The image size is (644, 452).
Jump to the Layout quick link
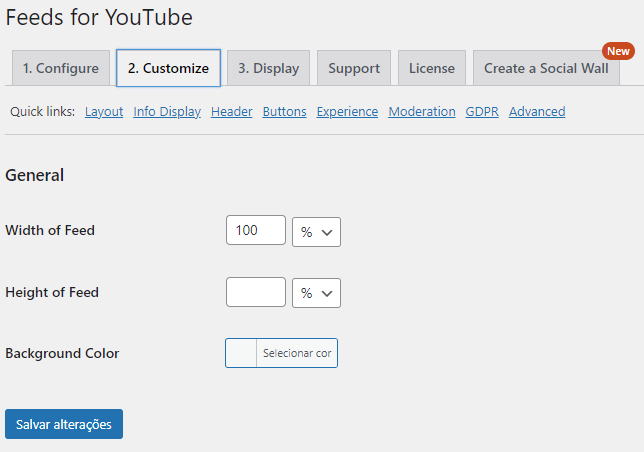(104, 112)
